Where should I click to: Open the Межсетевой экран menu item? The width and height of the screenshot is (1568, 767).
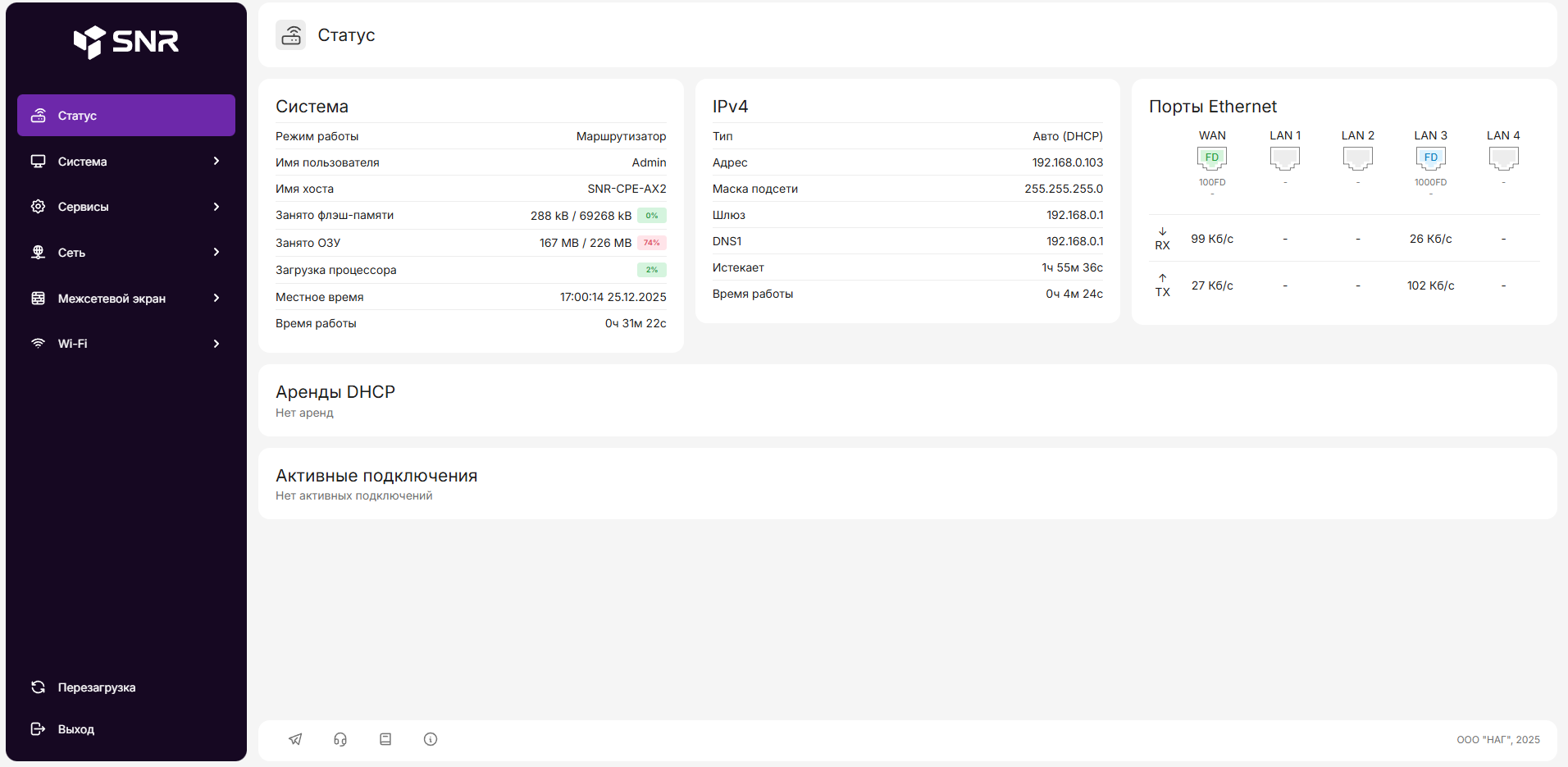click(112, 299)
